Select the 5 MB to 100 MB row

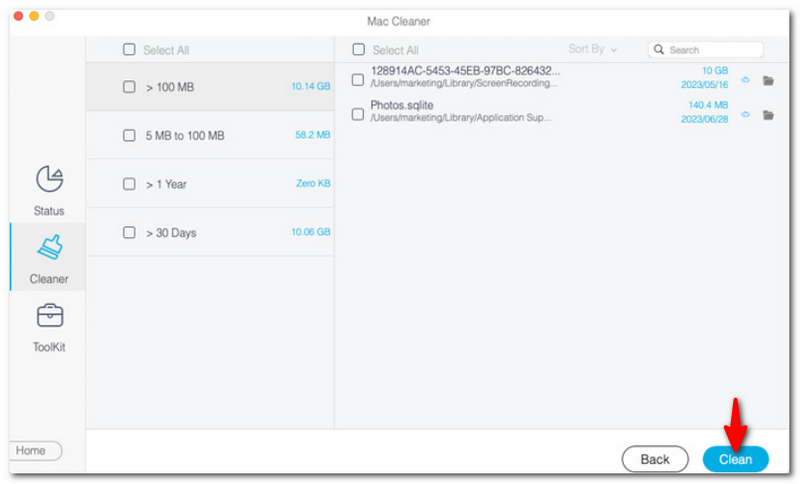210,135
